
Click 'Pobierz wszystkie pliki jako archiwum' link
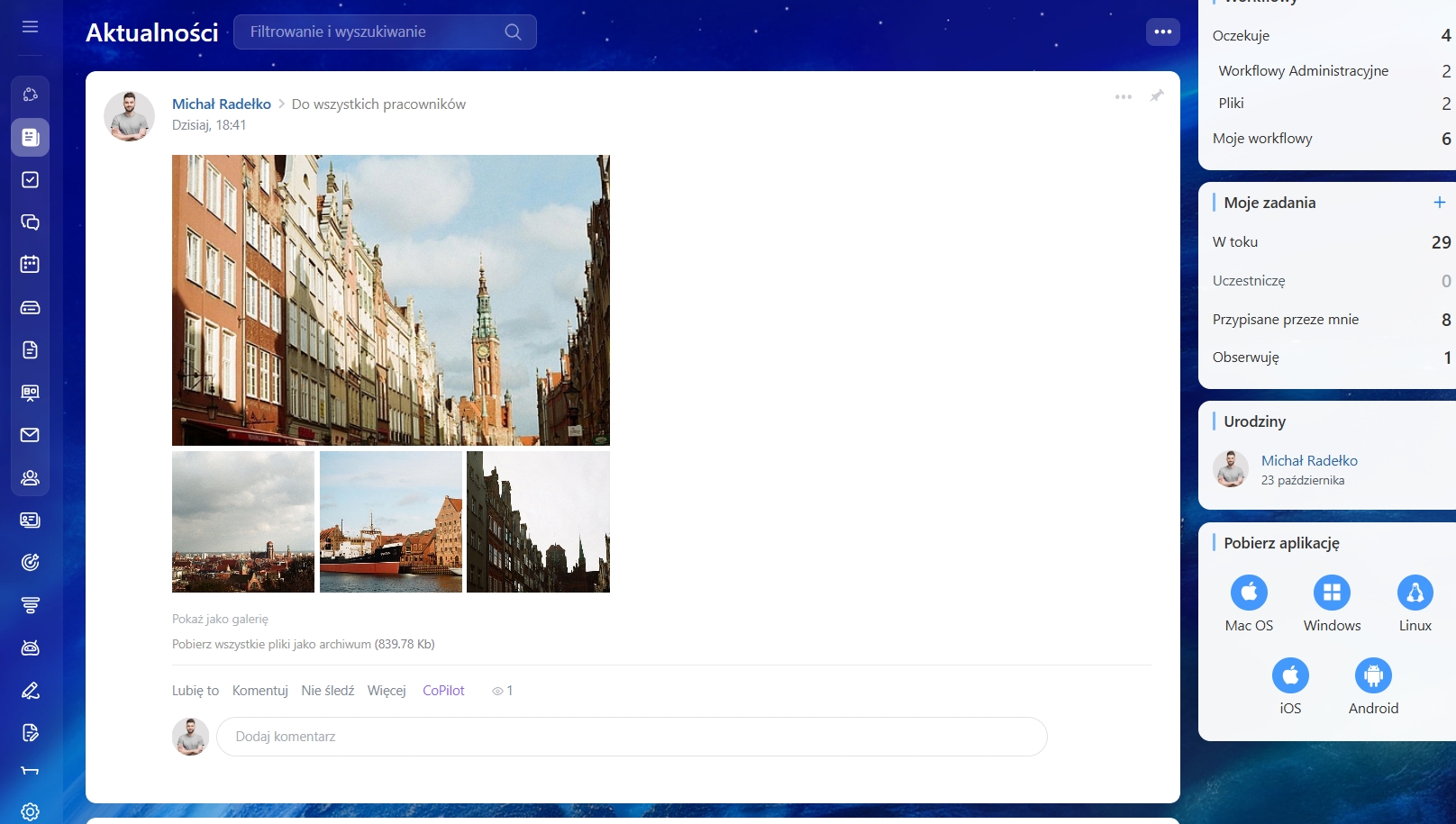(303, 644)
